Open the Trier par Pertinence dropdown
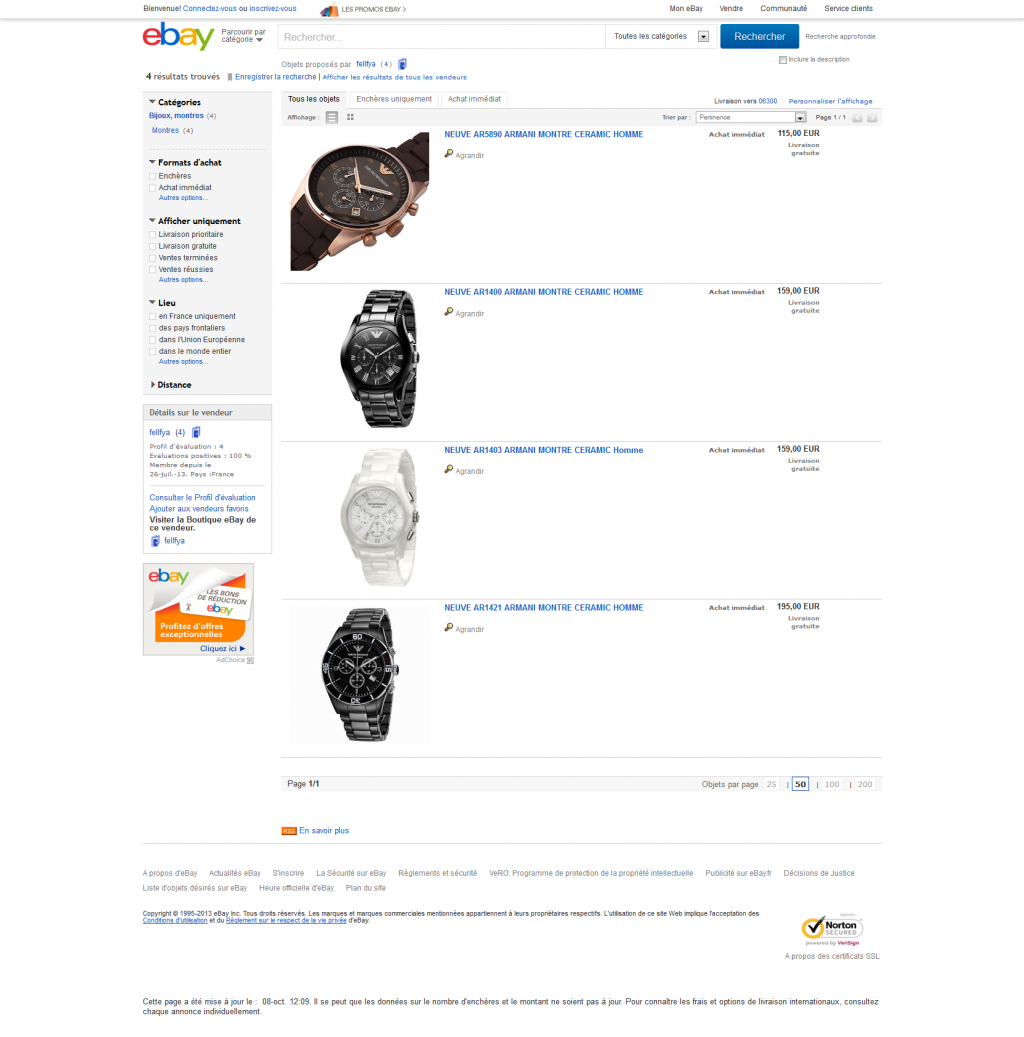Viewport: 1024px width, 1037px height. click(x=751, y=117)
